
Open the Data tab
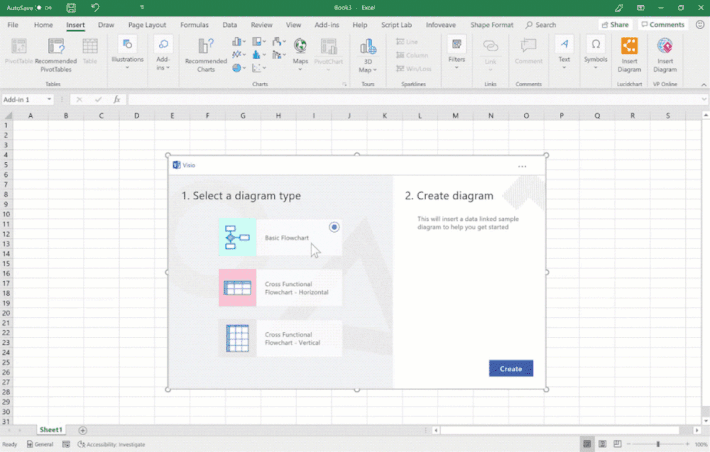click(230, 25)
